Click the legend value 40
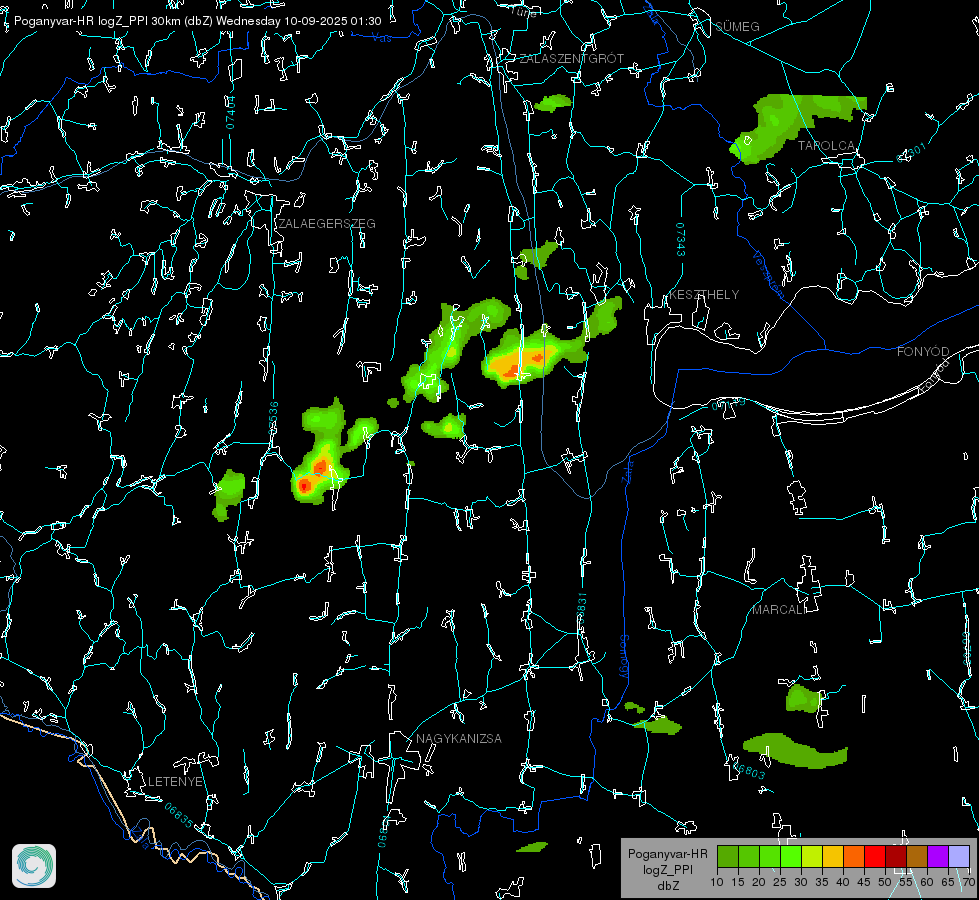The width and height of the screenshot is (979, 900). [843, 883]
